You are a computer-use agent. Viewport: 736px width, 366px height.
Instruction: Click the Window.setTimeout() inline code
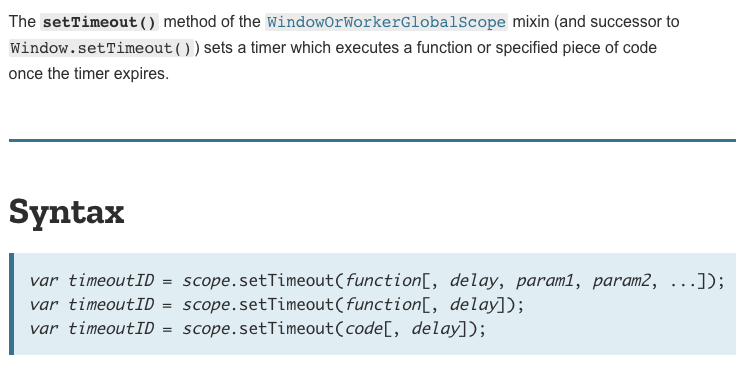(101, 48)
